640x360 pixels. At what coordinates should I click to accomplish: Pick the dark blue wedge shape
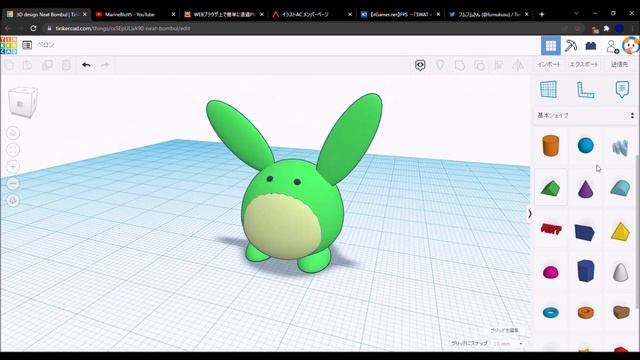pos(585,232)
